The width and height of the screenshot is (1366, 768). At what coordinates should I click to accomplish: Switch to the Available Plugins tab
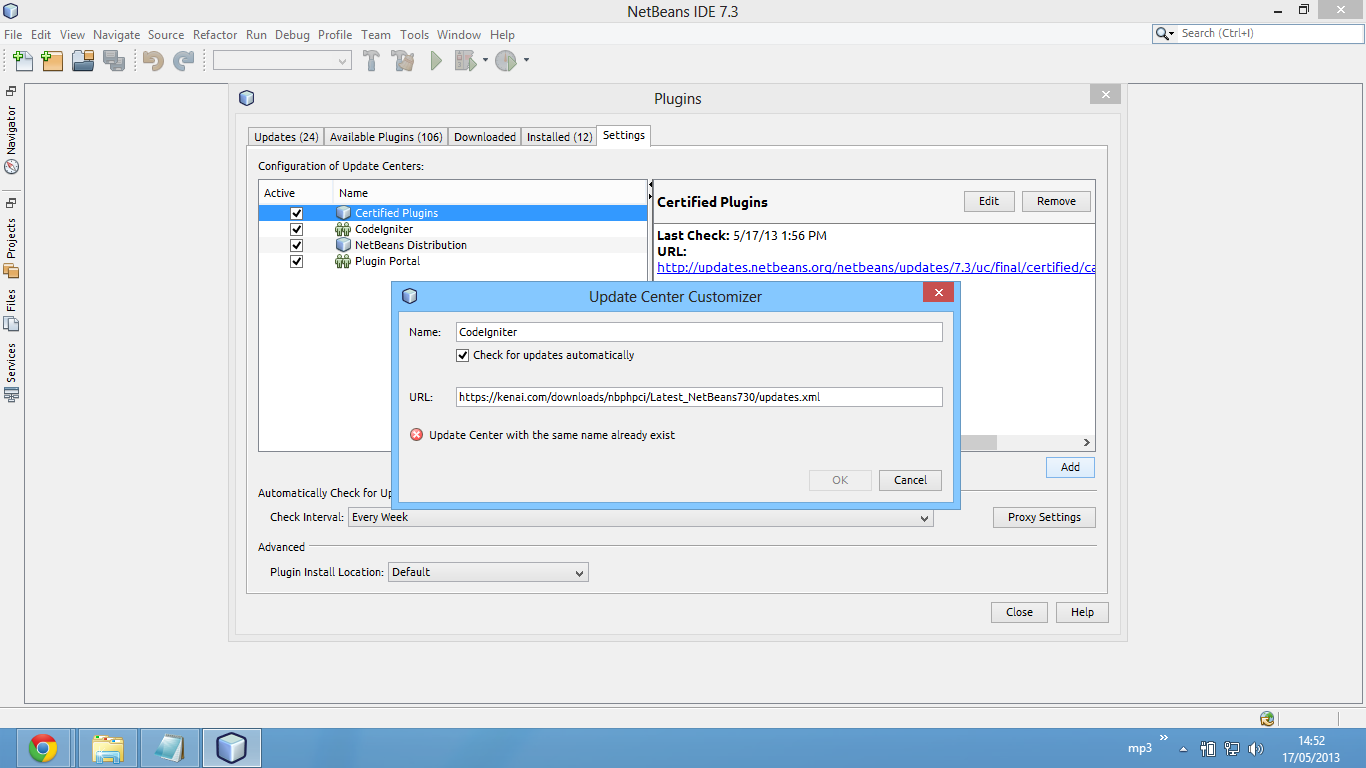click(x=386, y=137)
